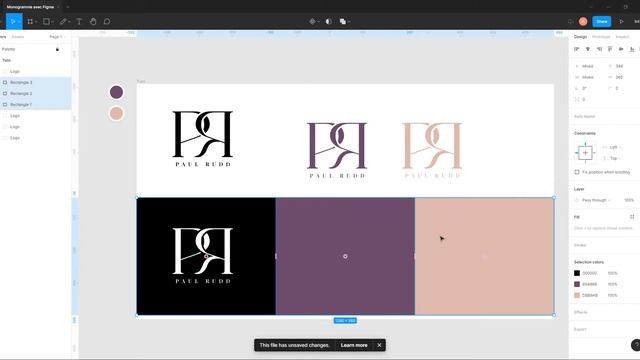Click the Present play icon
This screenshot has width=640, height=360.
[621, 22]
